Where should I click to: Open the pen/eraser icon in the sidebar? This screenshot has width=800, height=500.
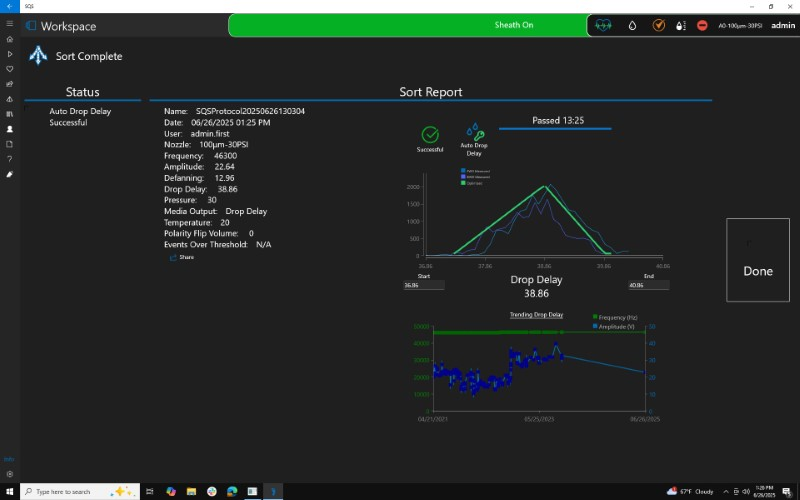click(9, 174)
